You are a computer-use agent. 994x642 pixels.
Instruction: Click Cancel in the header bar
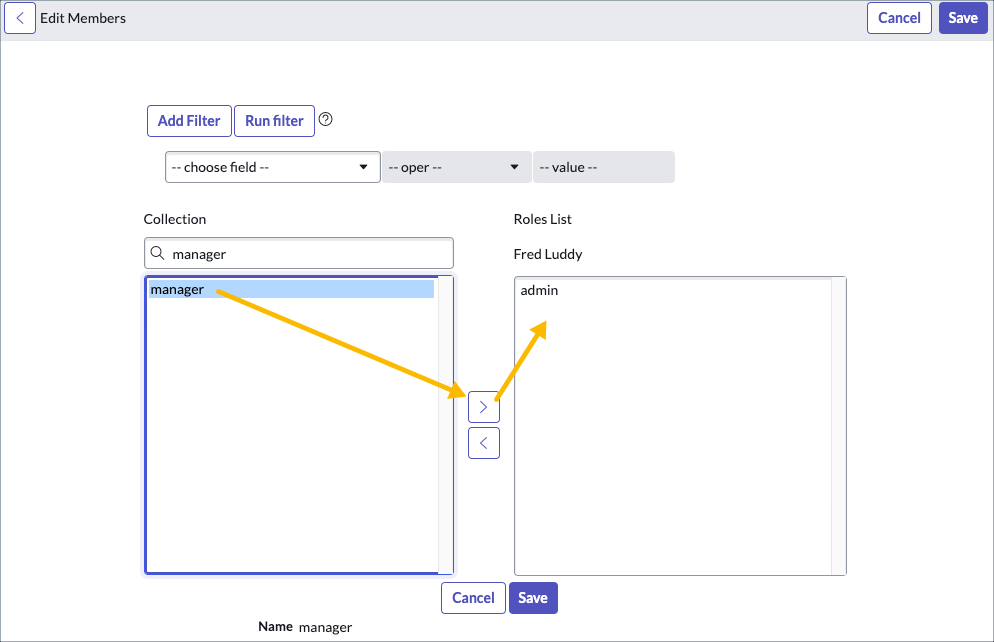point(899,18)
